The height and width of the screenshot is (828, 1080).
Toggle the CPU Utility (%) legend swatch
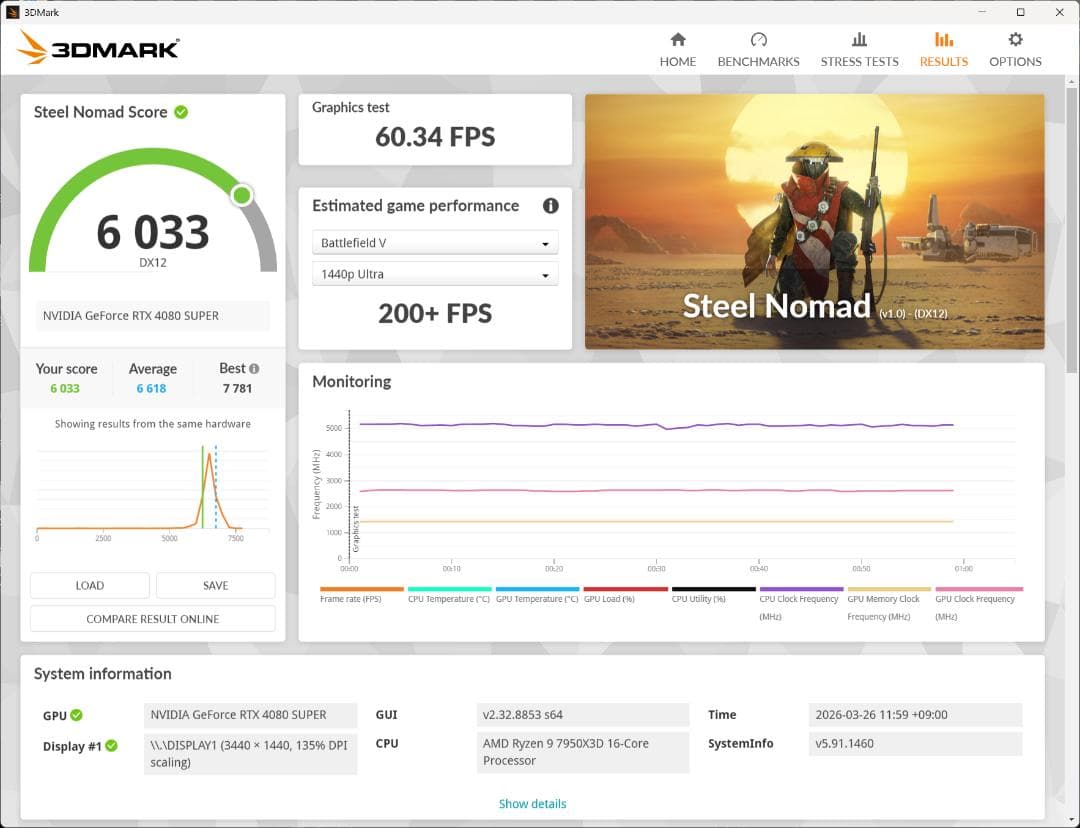(x=714, y=589)
